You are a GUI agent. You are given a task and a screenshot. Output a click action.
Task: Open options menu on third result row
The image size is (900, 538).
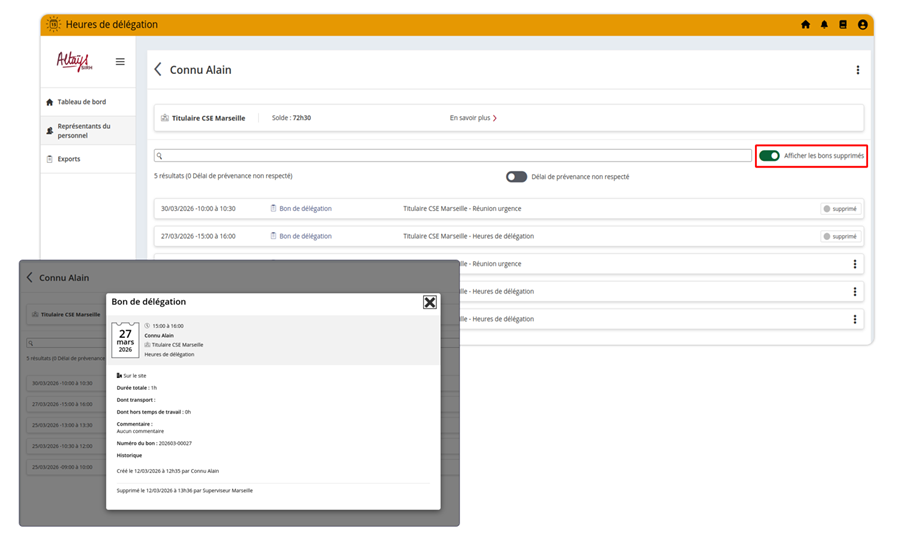(x=854, y=264)
